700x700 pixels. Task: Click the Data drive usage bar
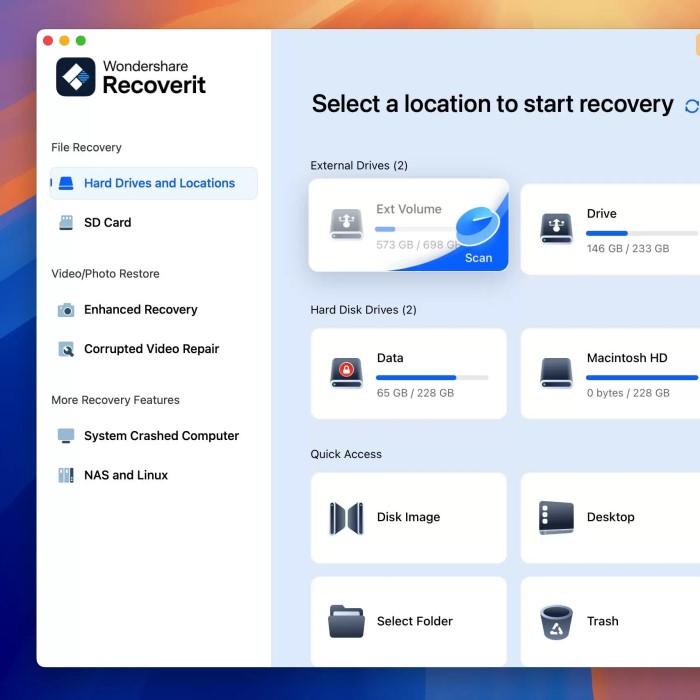(432, 378)
